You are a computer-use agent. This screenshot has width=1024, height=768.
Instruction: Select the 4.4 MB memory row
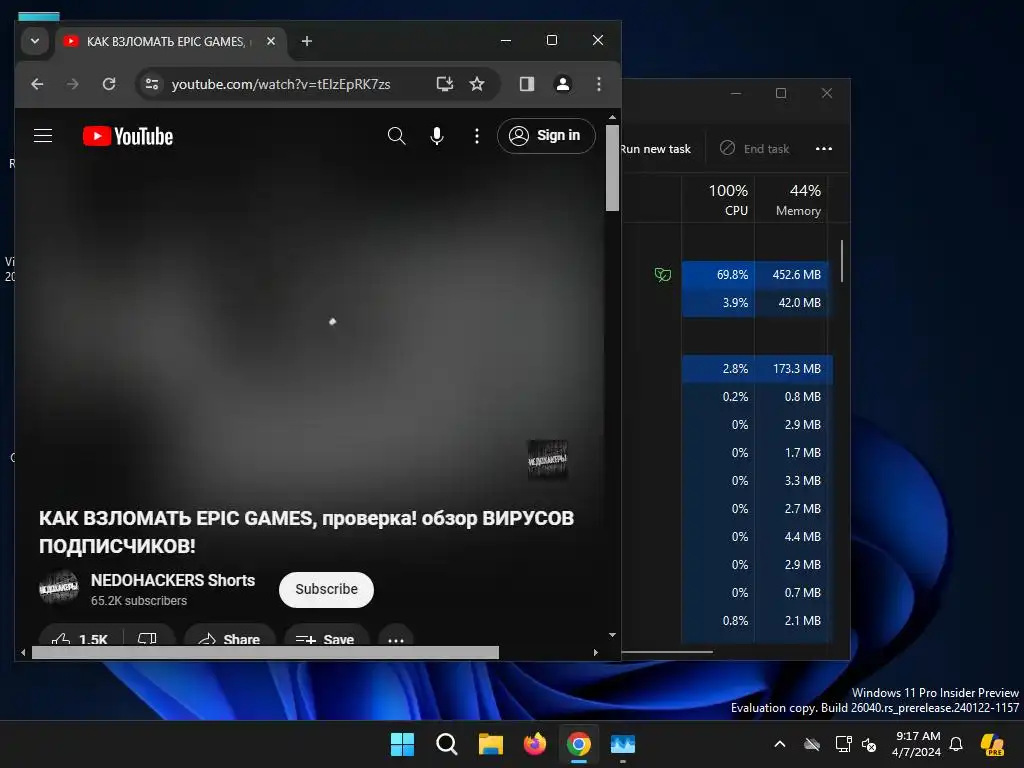725,536
